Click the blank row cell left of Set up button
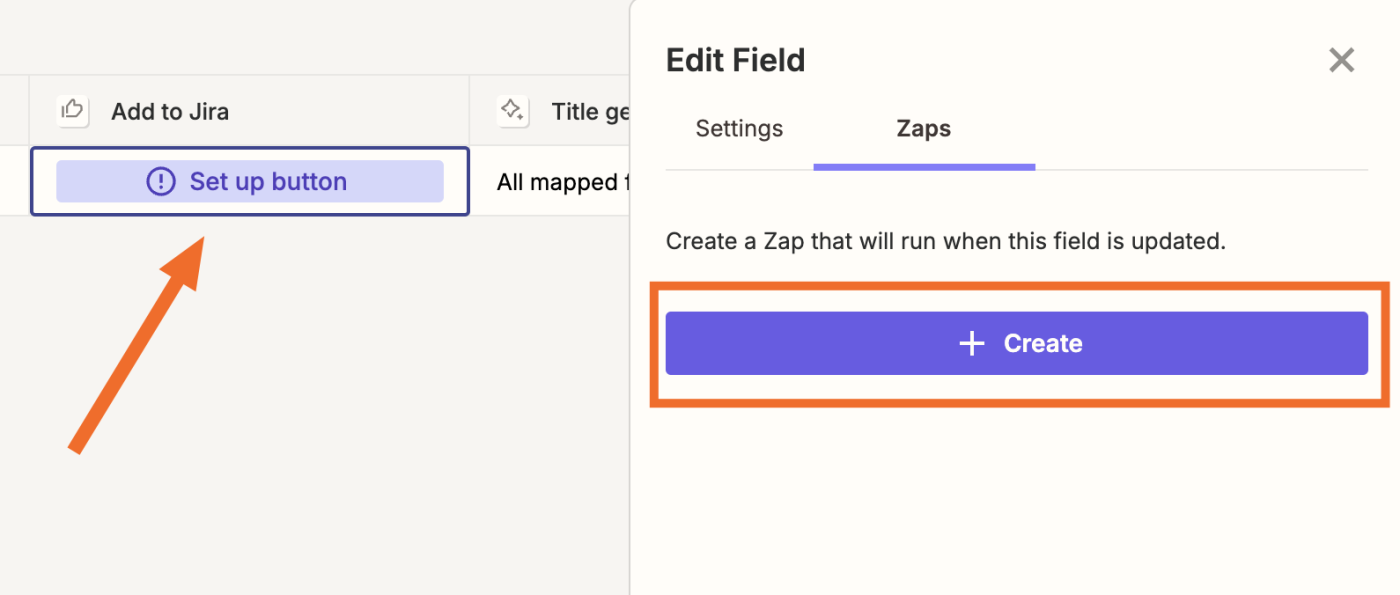This screenshot has width=1400, height=595. 14,181
